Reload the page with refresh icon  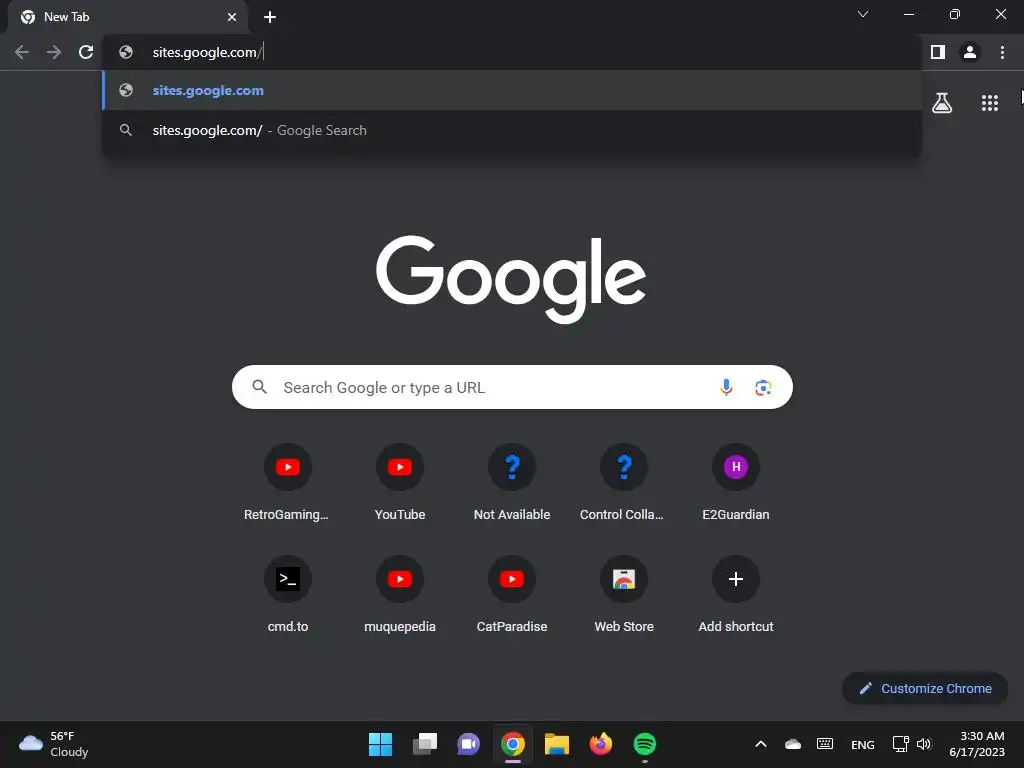click(x=86, y=52)
